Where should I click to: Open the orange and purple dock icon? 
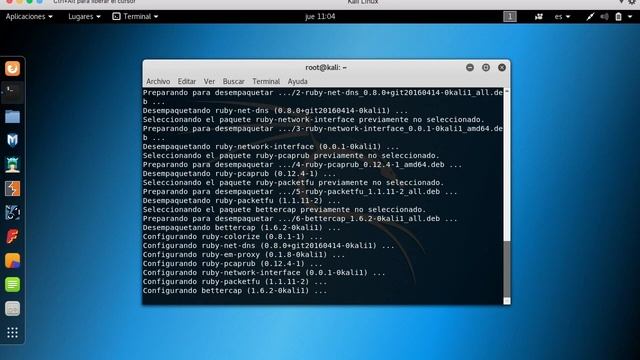(12, 261)
